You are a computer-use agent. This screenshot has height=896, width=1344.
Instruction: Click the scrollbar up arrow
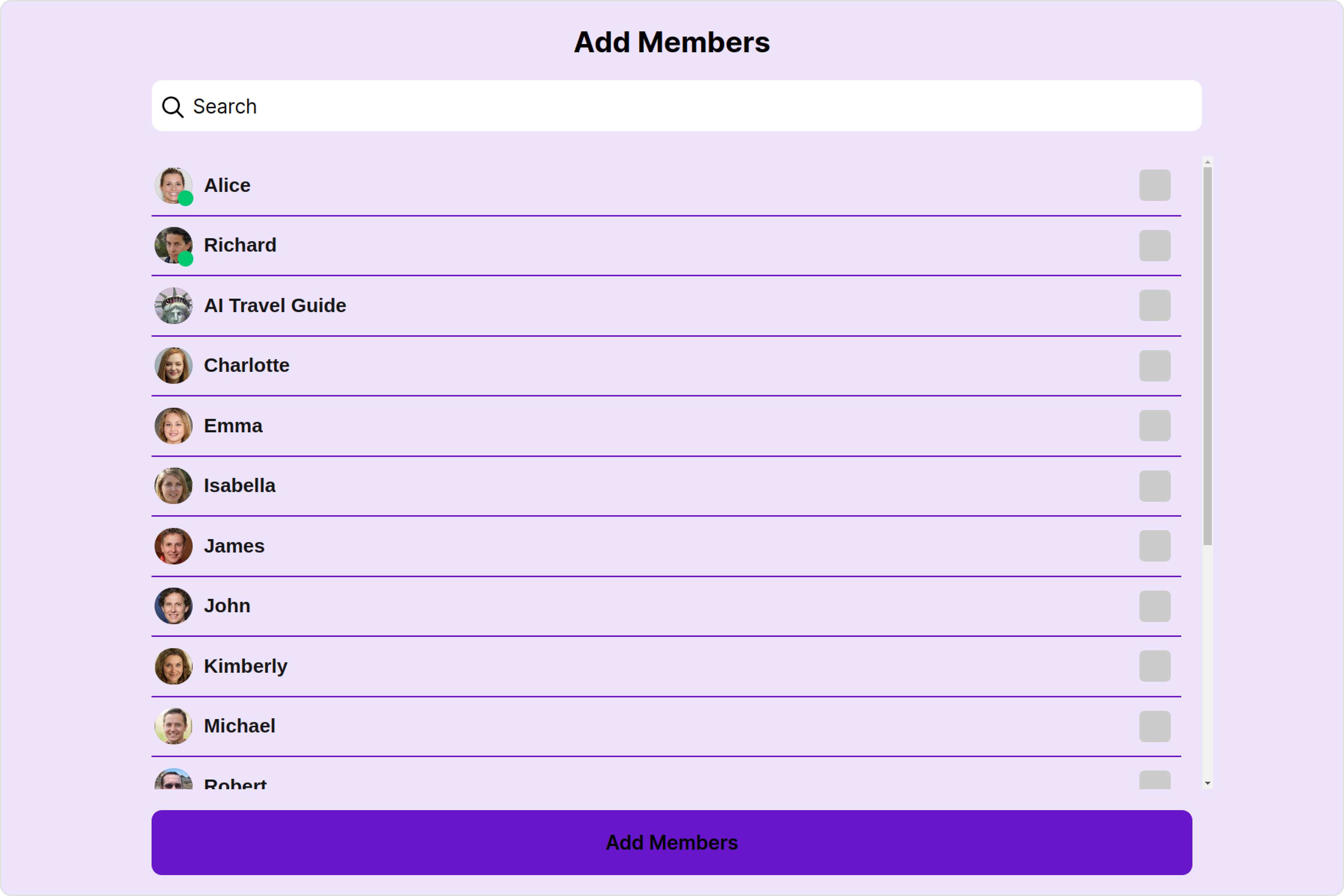click(1207, 162)
